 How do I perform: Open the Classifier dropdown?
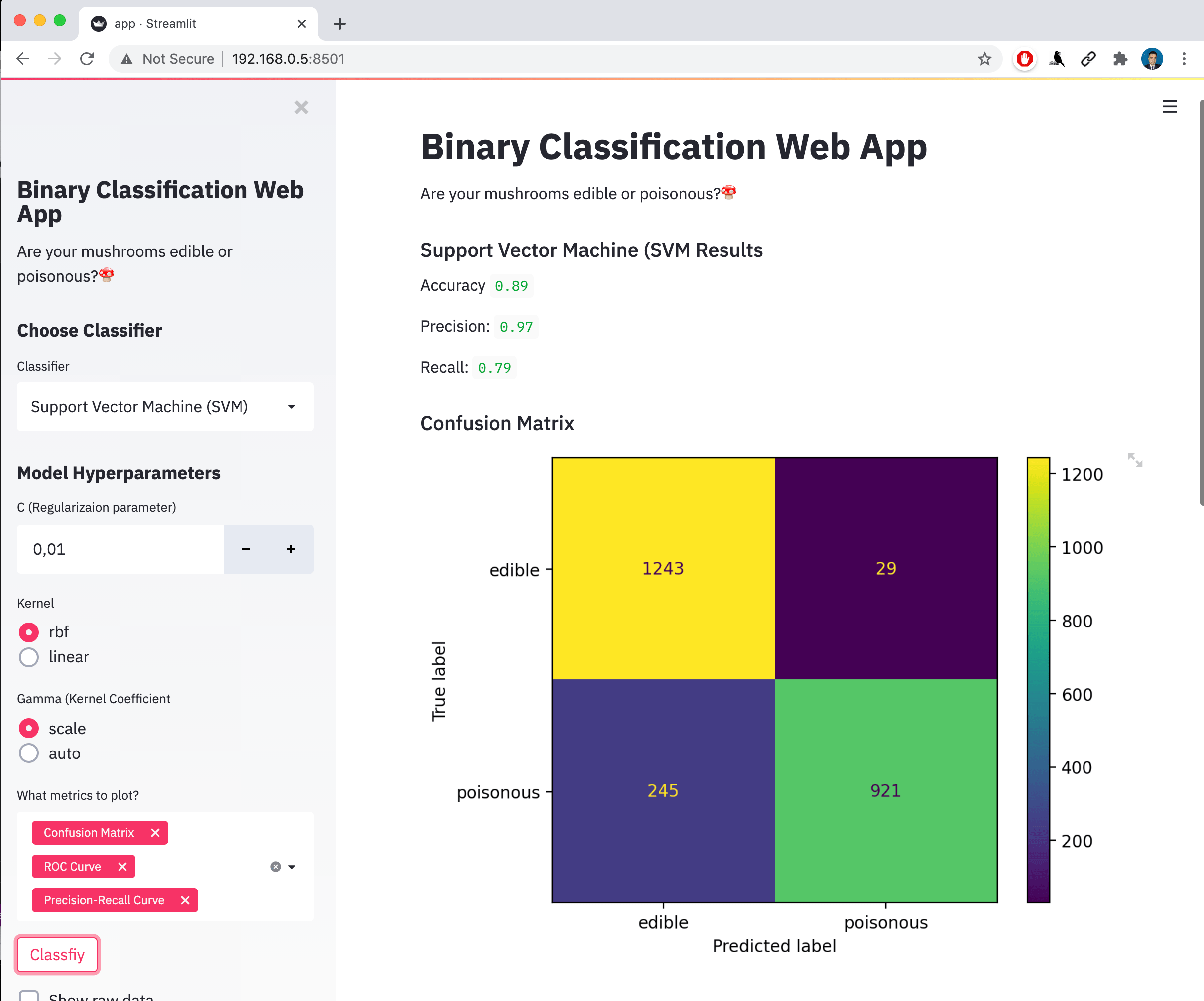pos(165,406)
